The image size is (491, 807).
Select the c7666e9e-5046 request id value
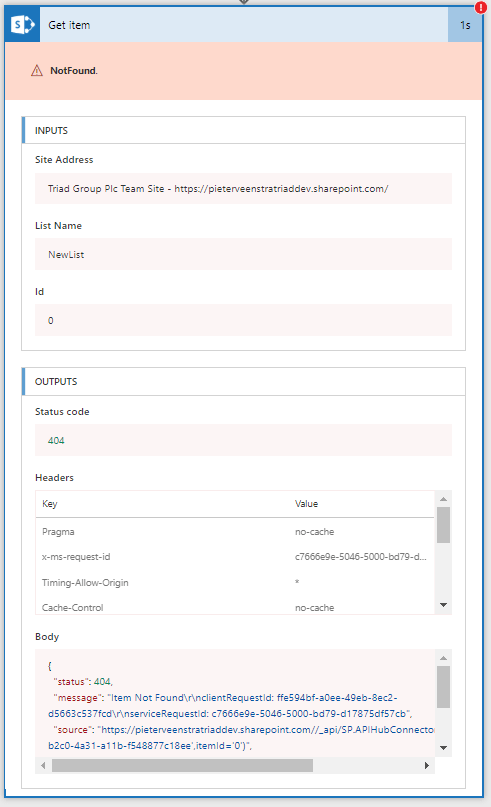coord(361,556)
